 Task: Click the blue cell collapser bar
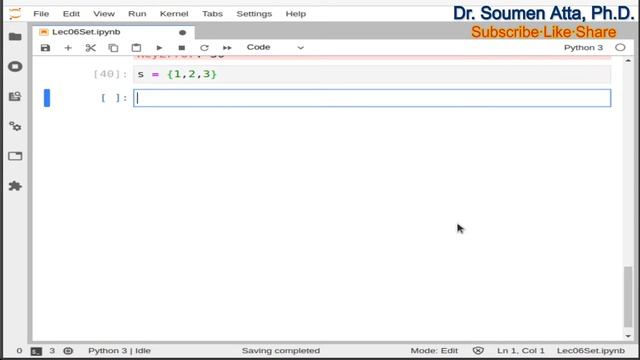47,98
